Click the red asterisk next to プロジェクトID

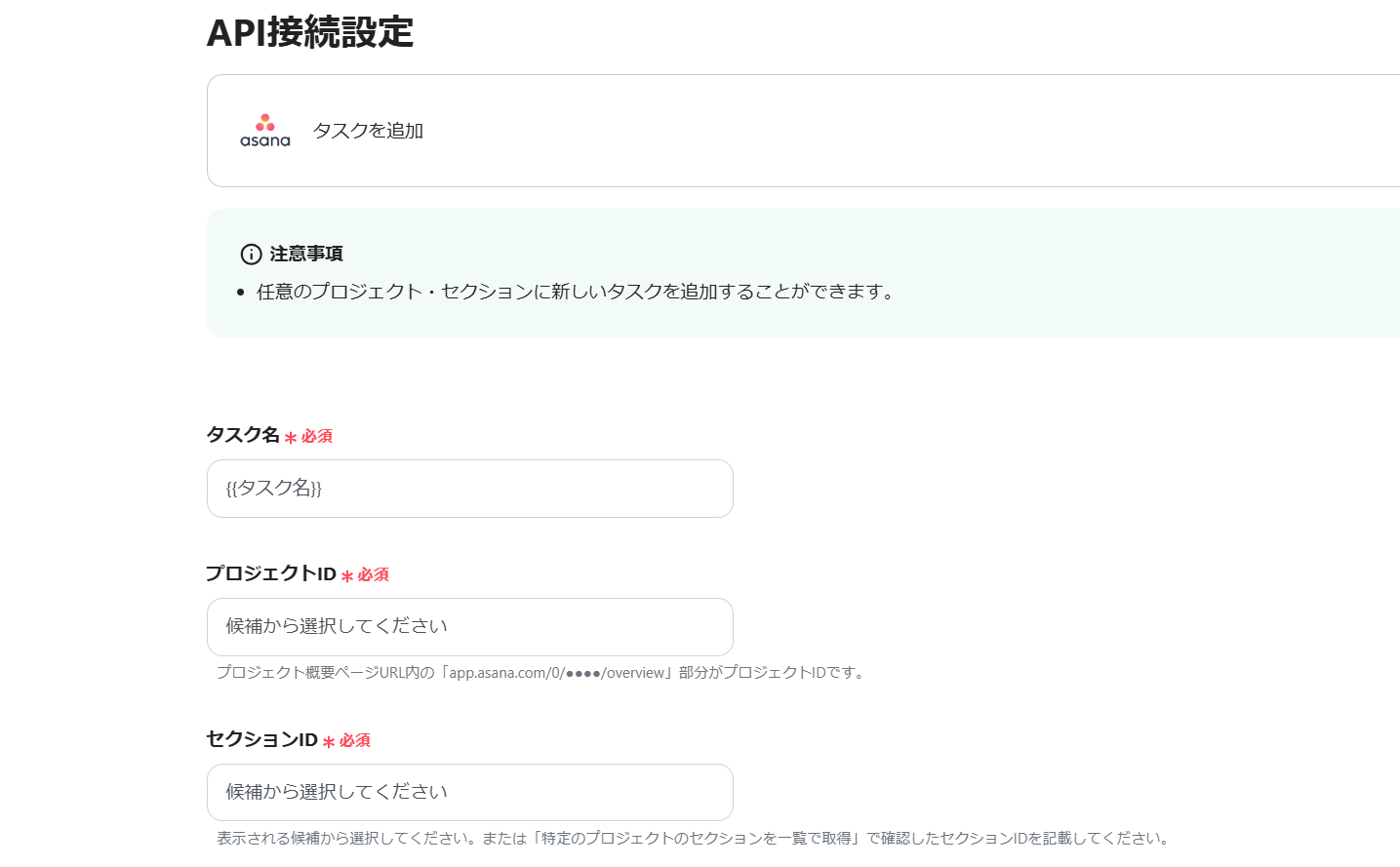[x=346, y=576]
